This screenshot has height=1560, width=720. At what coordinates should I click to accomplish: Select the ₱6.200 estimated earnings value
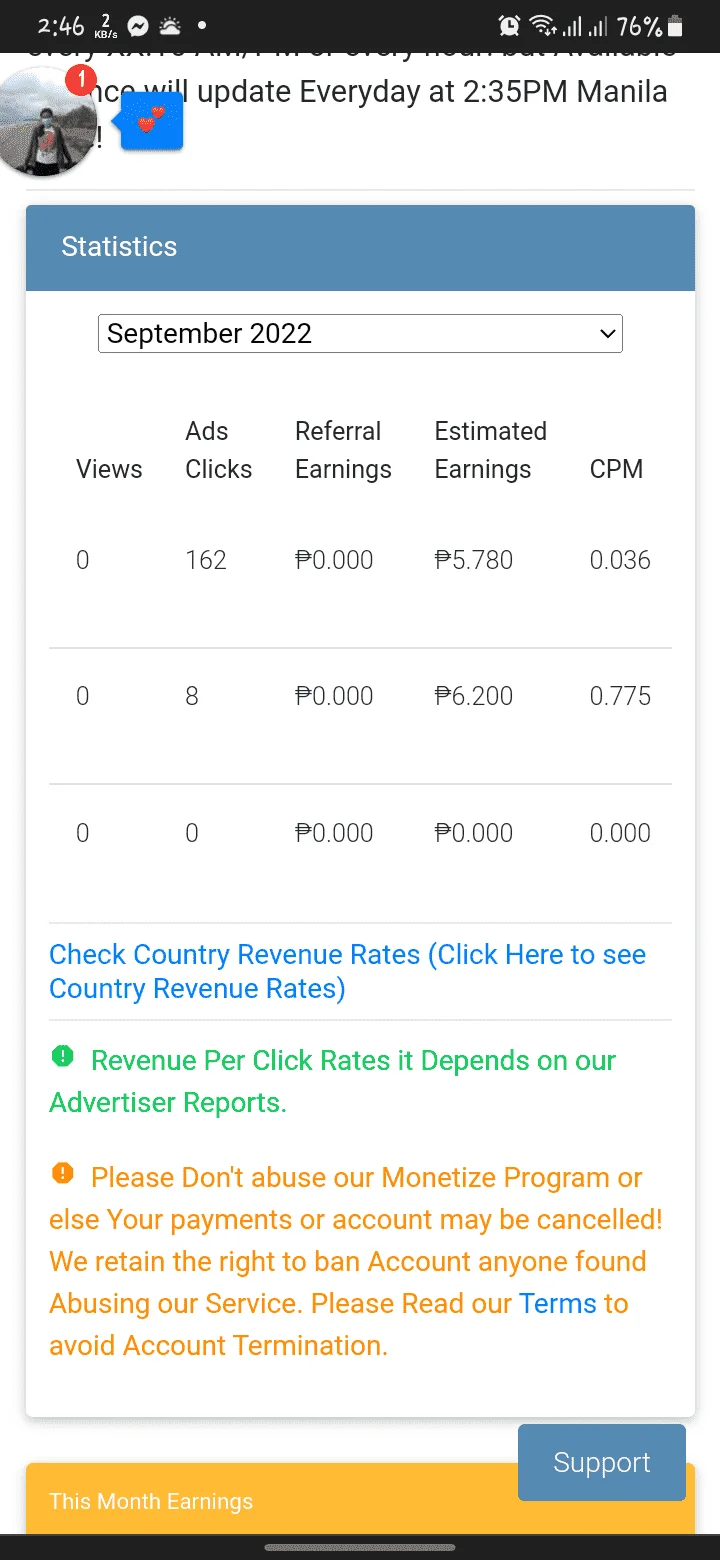click(474, 696)
